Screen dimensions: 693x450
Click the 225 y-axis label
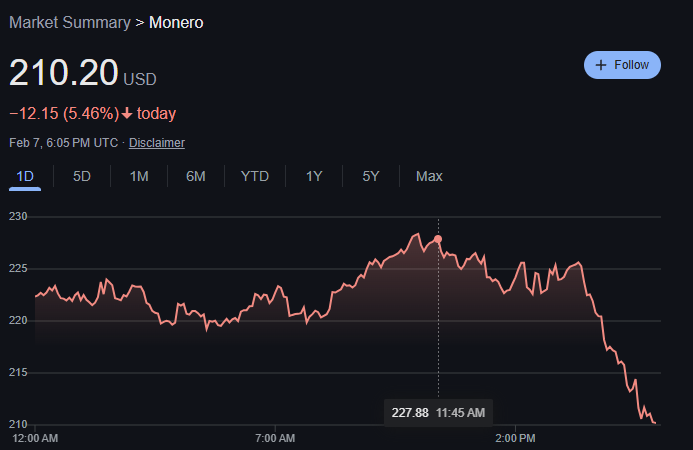coord(18,268)
